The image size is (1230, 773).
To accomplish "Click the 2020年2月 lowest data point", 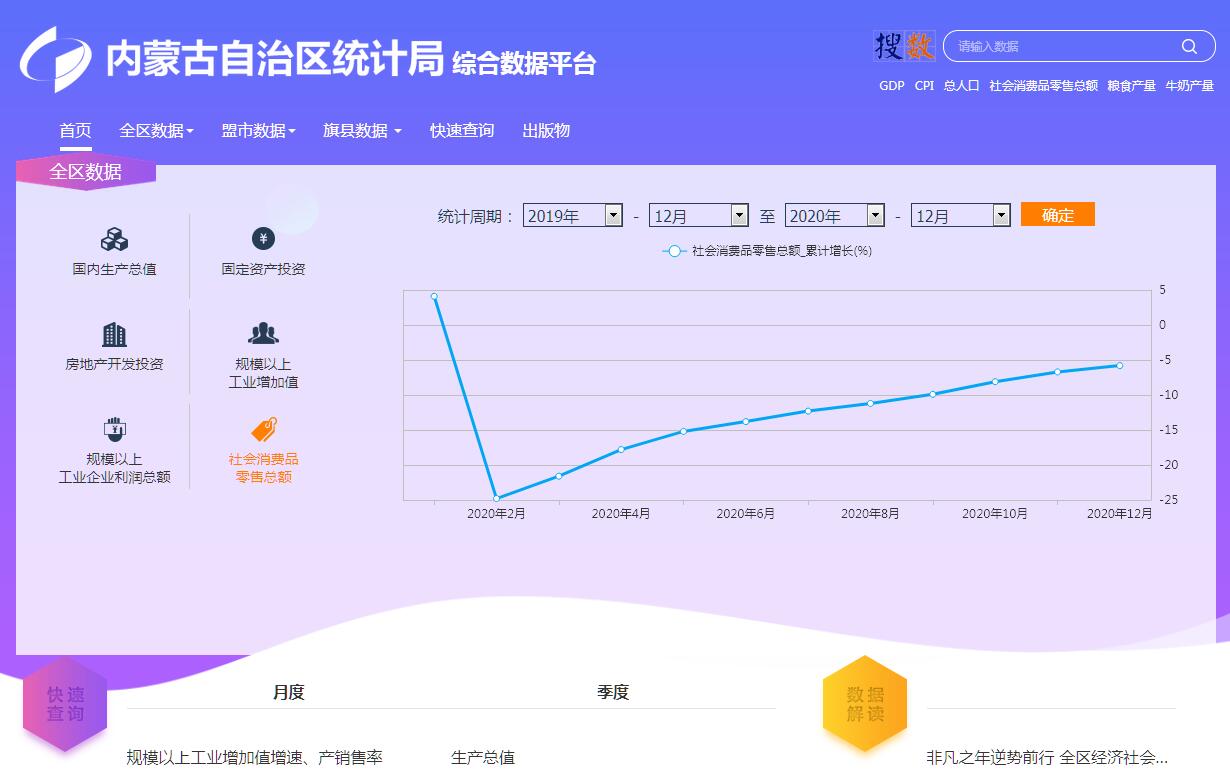I will coord(496,498).
